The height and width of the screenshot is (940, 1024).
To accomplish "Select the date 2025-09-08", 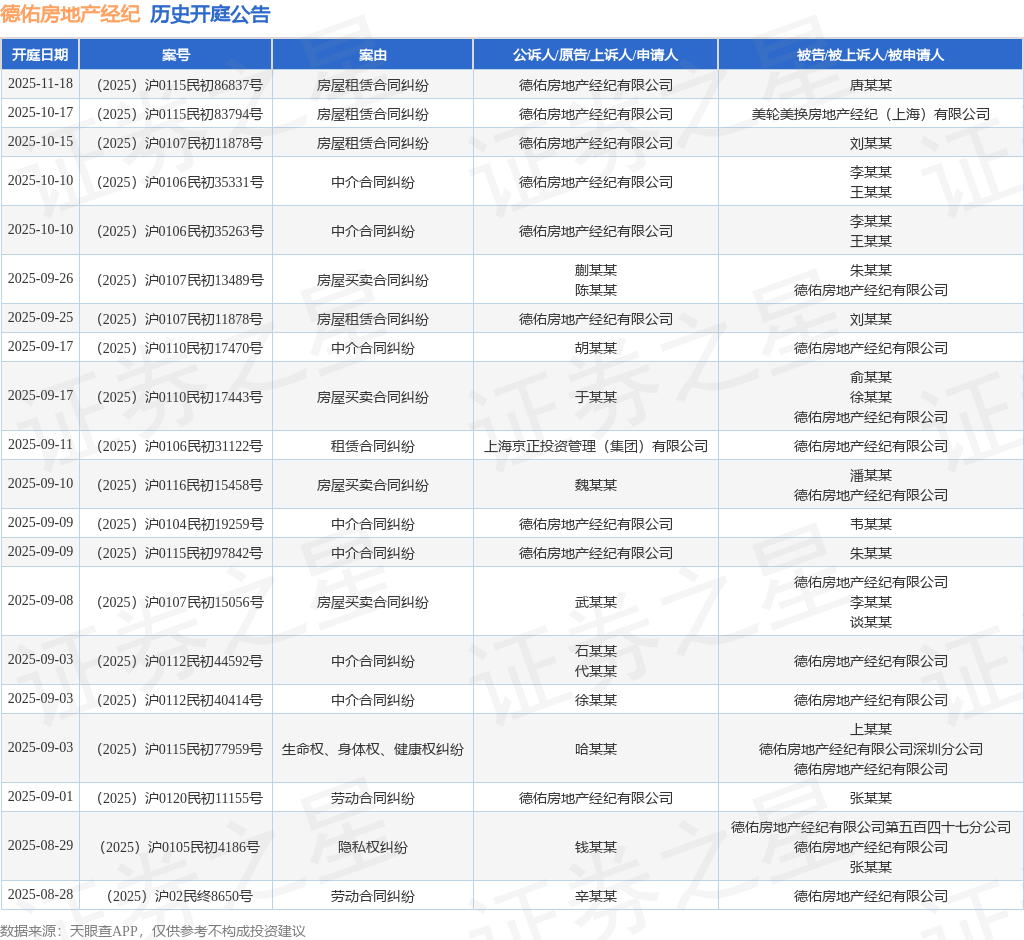I will 40,601.
